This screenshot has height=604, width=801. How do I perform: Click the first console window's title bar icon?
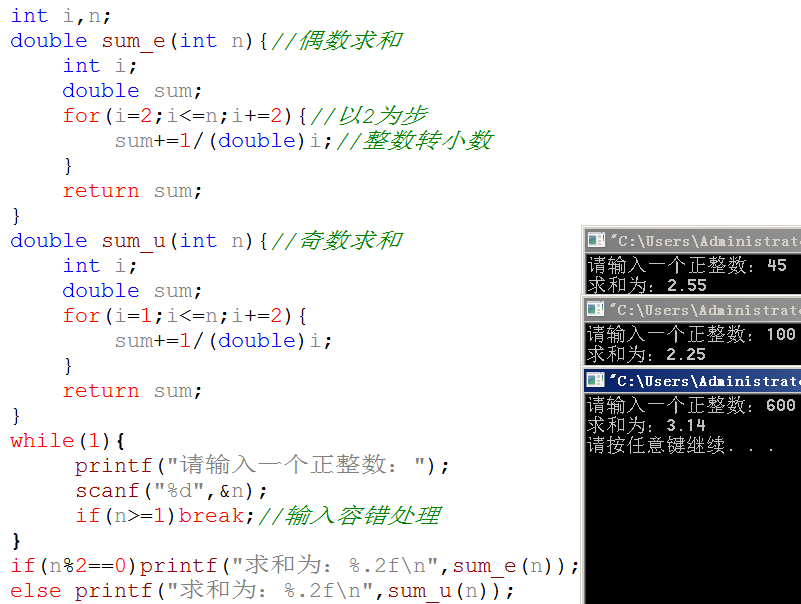pyautogui.click(x=596, y=240)
